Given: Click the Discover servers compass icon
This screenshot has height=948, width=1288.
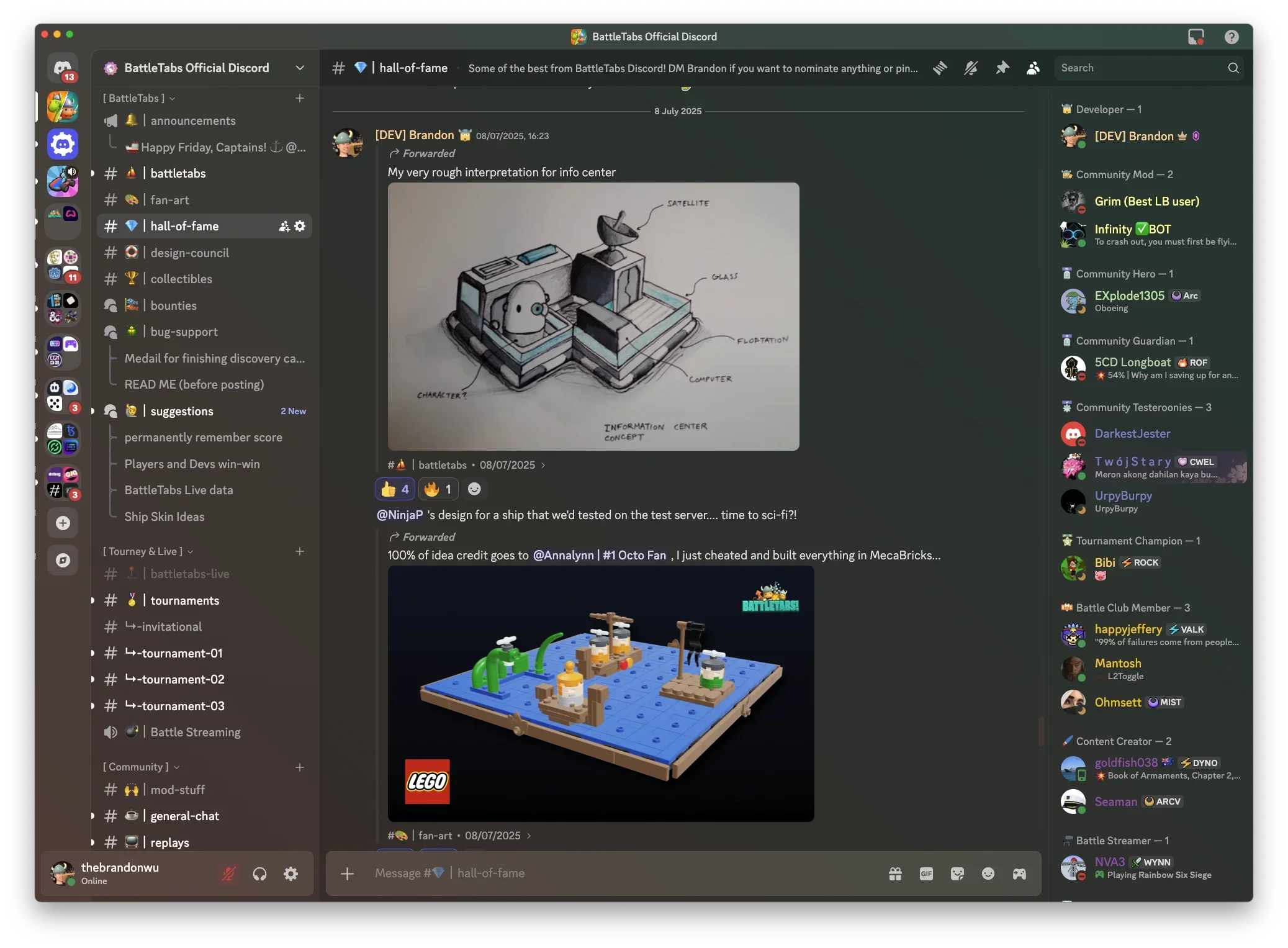Looking at the screenshot, I should click(x=63, y=560).
